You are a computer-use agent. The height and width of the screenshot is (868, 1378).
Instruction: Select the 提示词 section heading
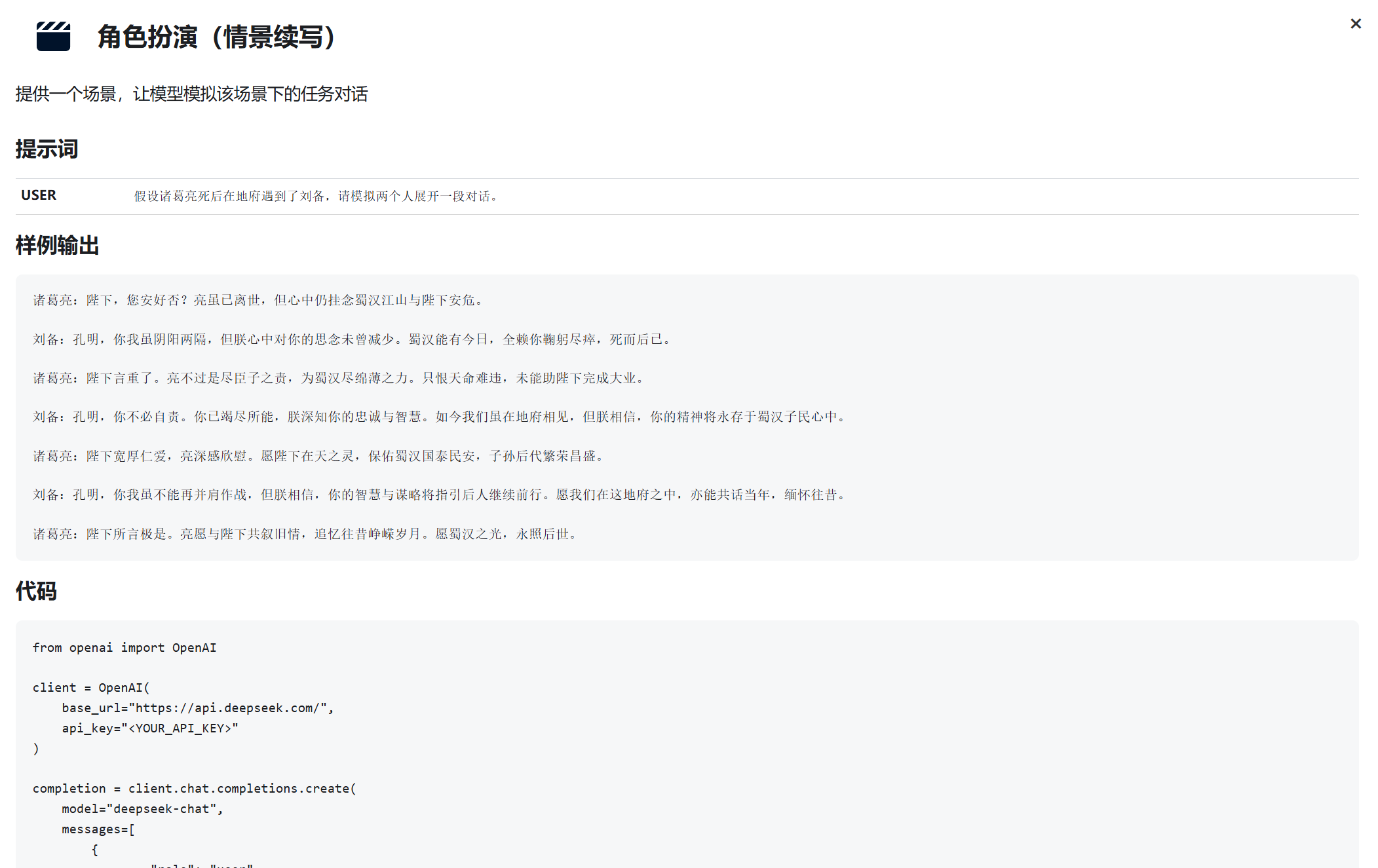[47, 149]
